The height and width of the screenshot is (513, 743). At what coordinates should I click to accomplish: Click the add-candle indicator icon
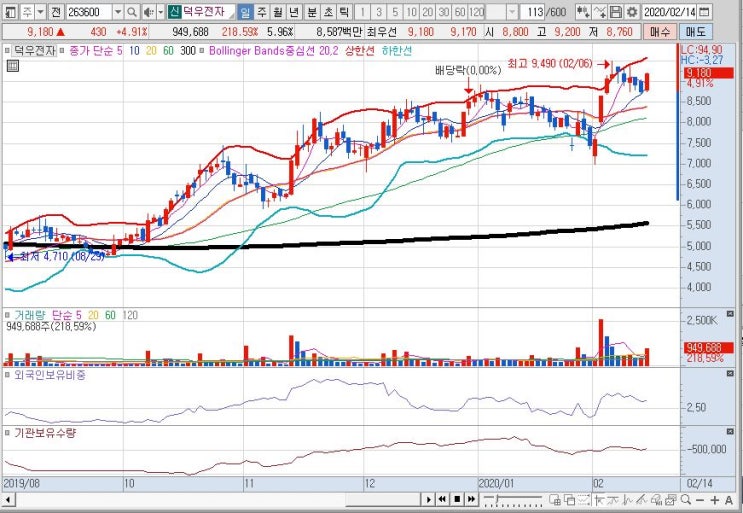click(x=584, y=11)
